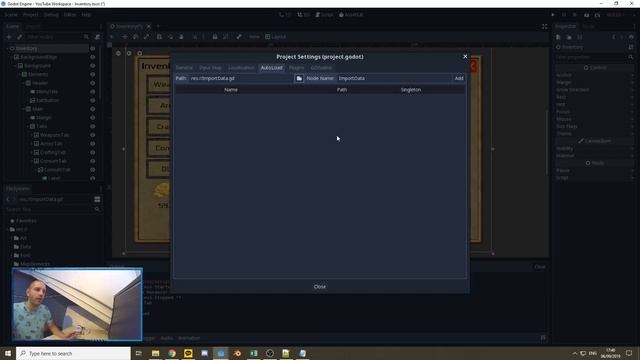
Task: Hide the Inventory node with eye icon
Action: [93, 48]
